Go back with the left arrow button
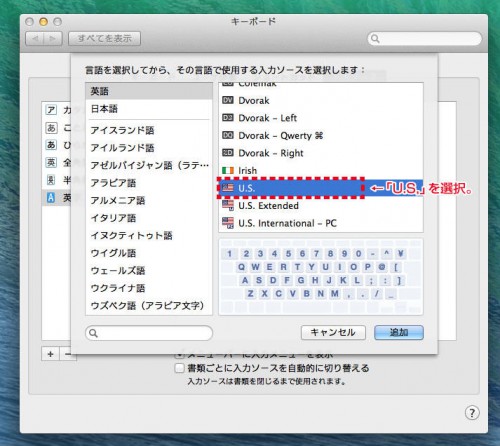 (35, 39)
